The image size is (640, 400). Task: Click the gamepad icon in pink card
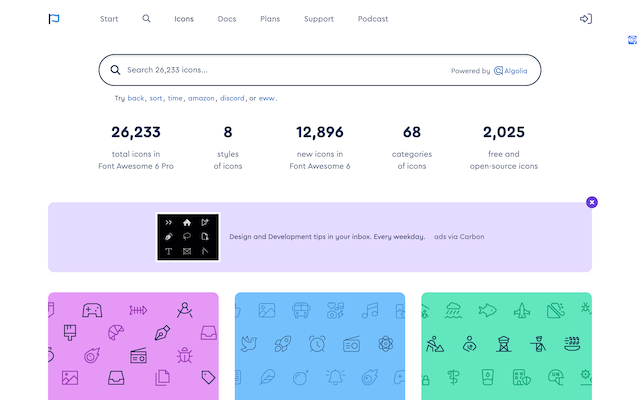pos(92,311)
